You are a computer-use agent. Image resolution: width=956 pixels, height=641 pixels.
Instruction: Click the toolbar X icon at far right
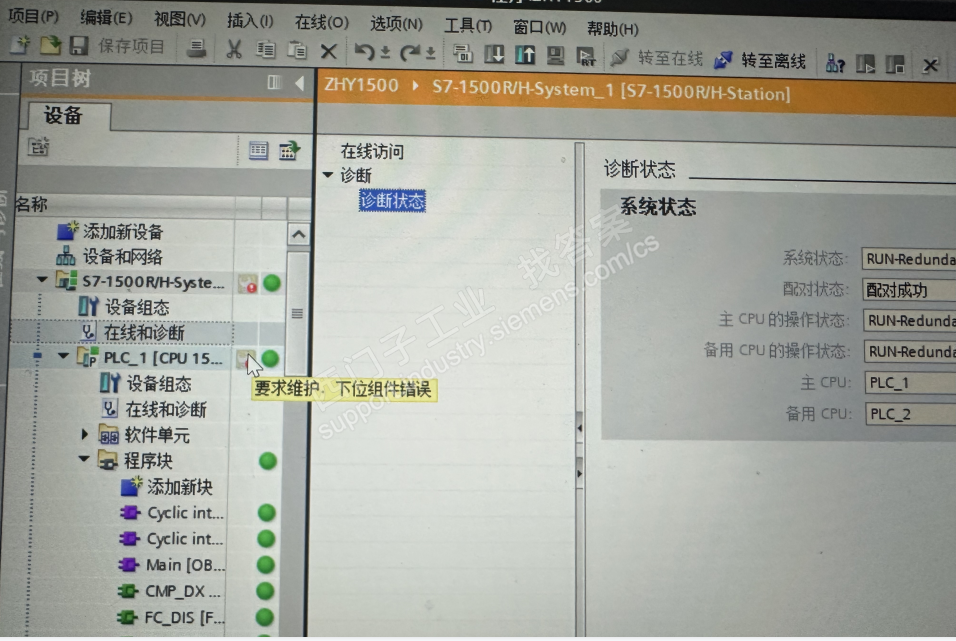(930, 65)
